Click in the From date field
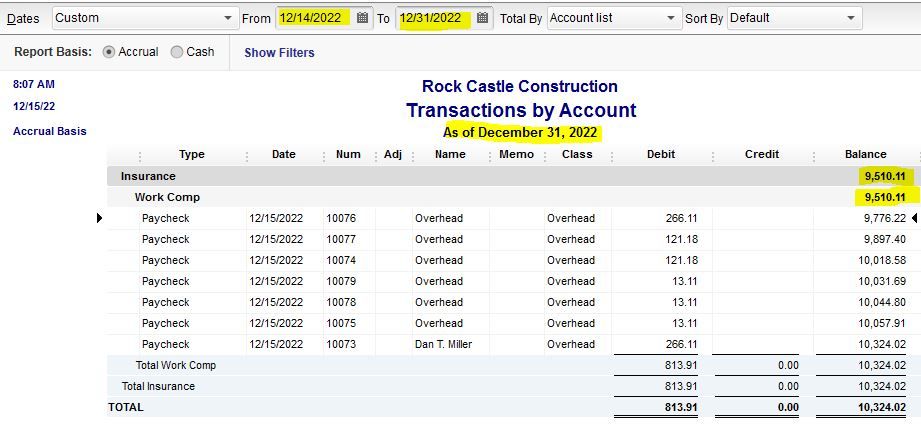The width and height of the screenshot is (921, 429). coord(311,18)
